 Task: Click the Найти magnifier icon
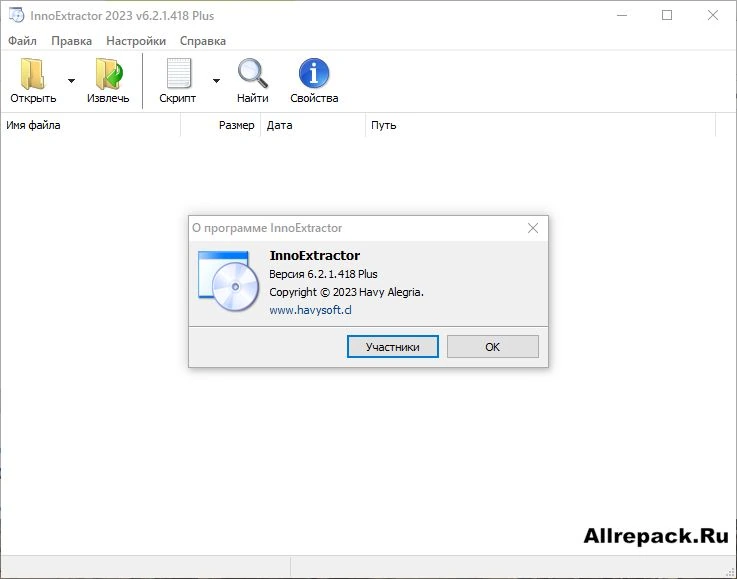coord(252,73)
